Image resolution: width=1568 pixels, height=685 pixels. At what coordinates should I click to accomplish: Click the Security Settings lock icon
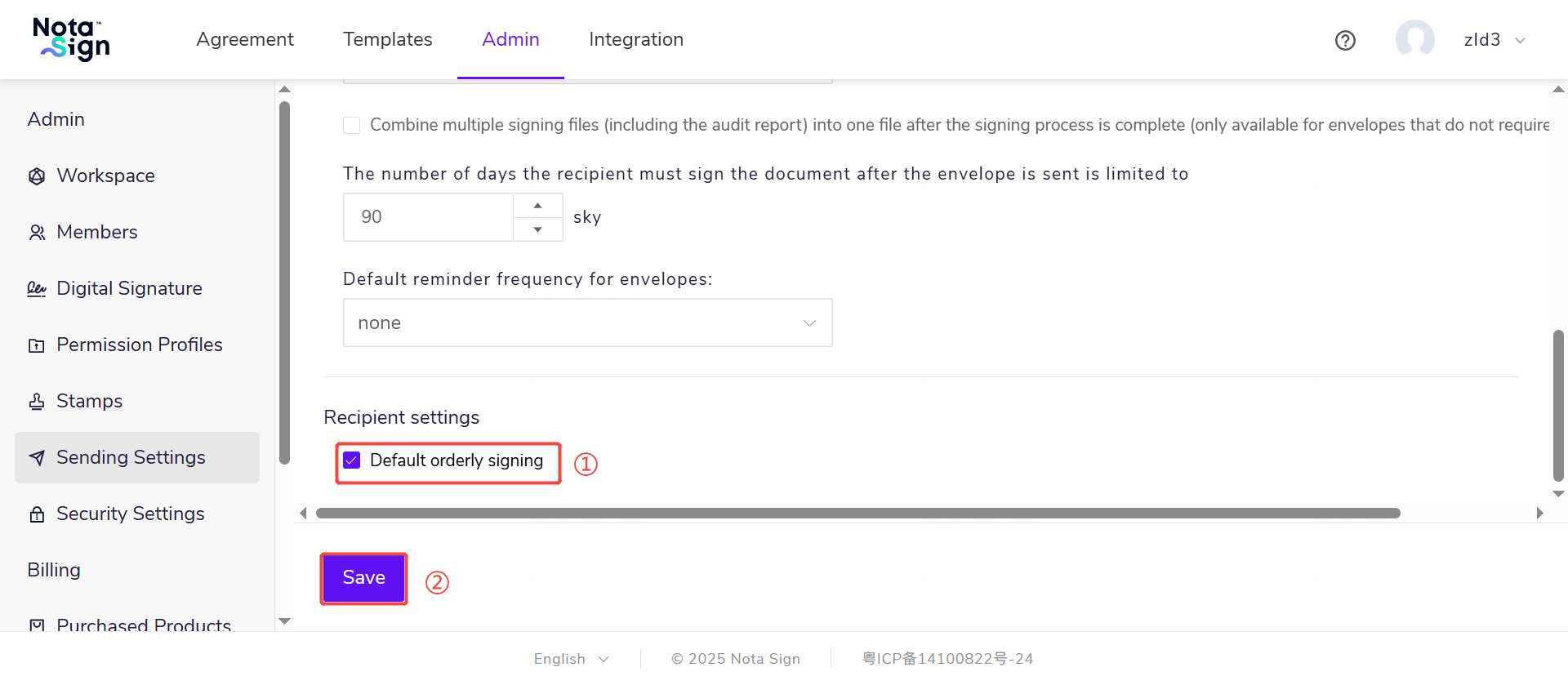tap(37, 514)
